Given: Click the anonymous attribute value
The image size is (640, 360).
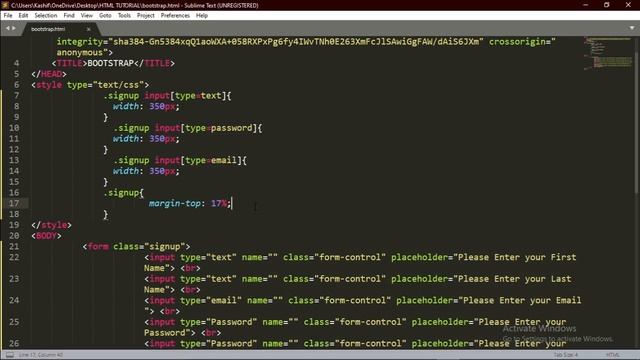Looking at the screenshot, I should 80,53.
